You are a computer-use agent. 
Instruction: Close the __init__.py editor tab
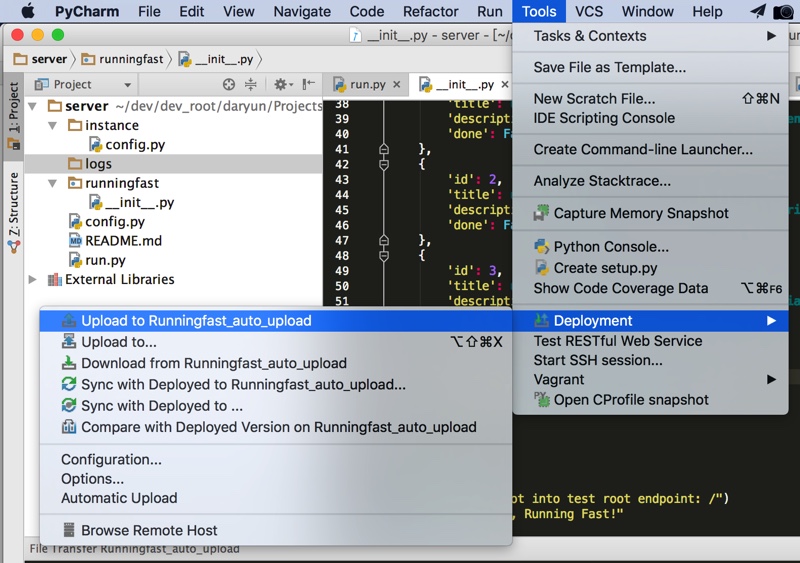[505, 85]
